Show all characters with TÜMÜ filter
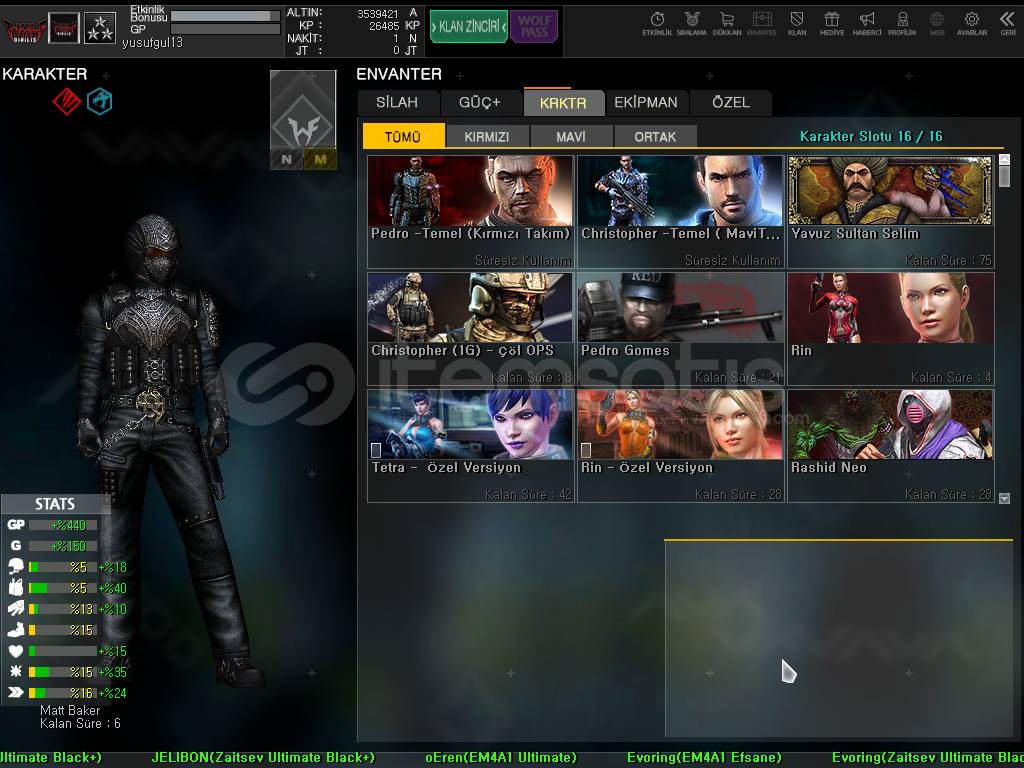The width and height of the screenshot is (1024, 768). pyautogui.click(x=404, y=136)
